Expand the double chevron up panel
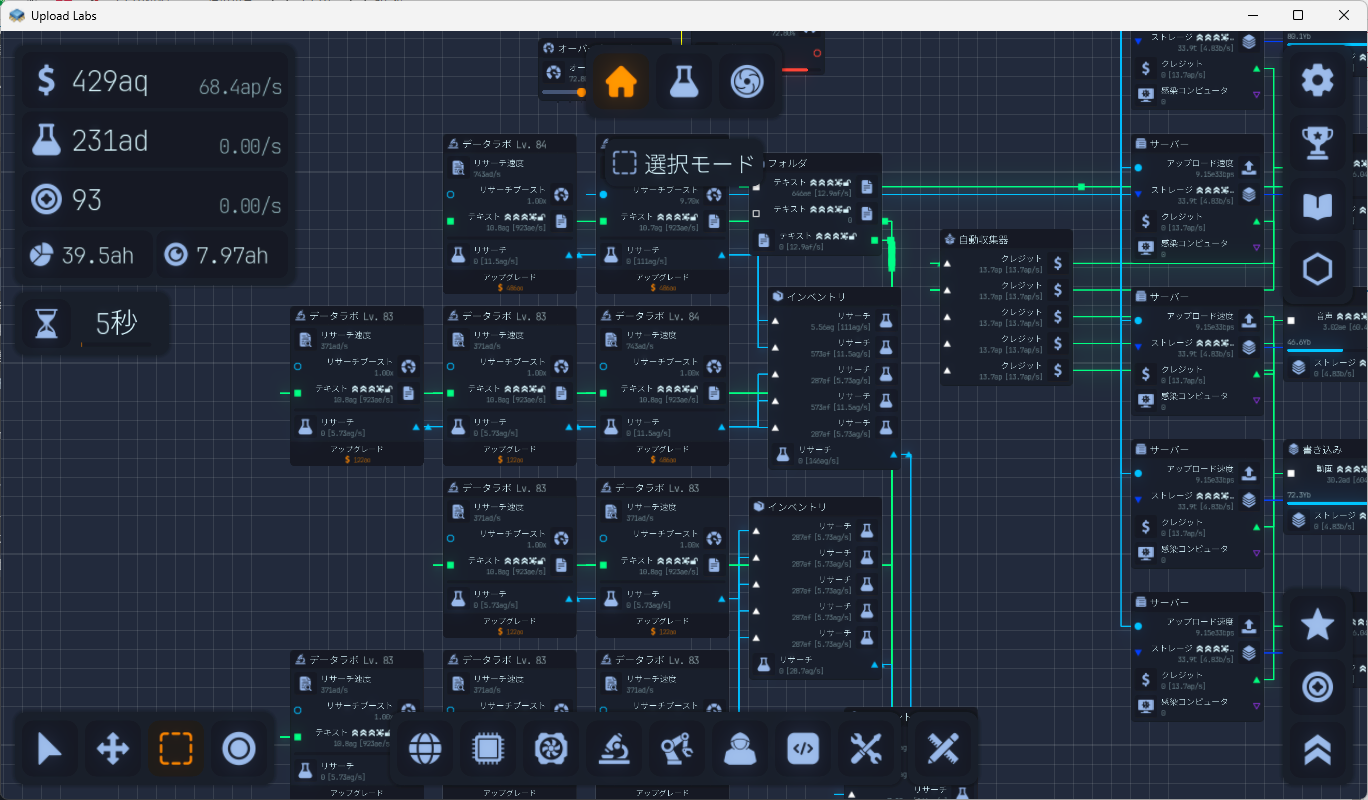Image resolution: width=1368 pixels, height=800 pixels. [x=1317, y=750]
